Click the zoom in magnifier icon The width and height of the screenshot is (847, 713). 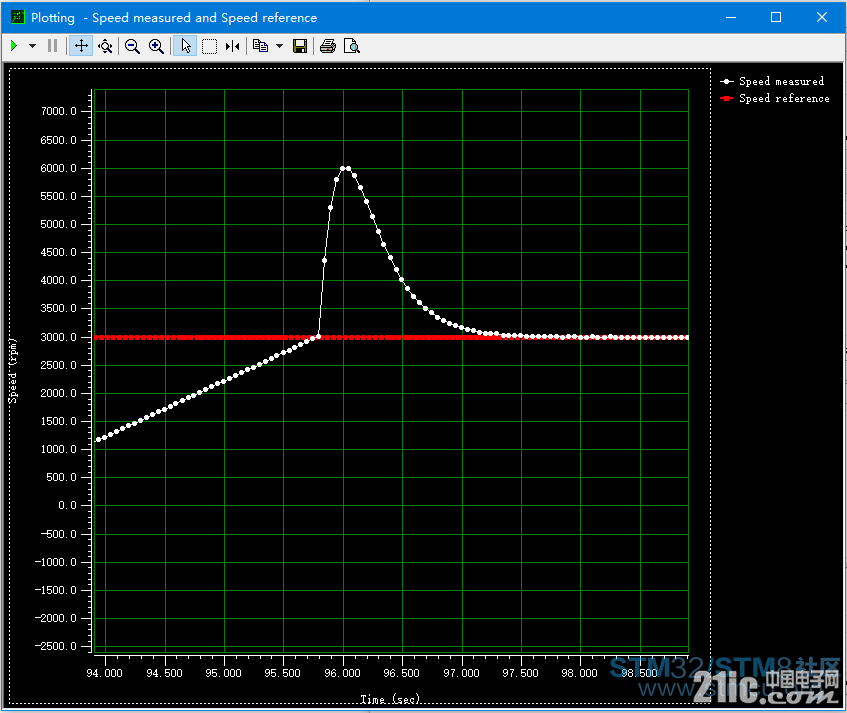(x=157, y=46)
